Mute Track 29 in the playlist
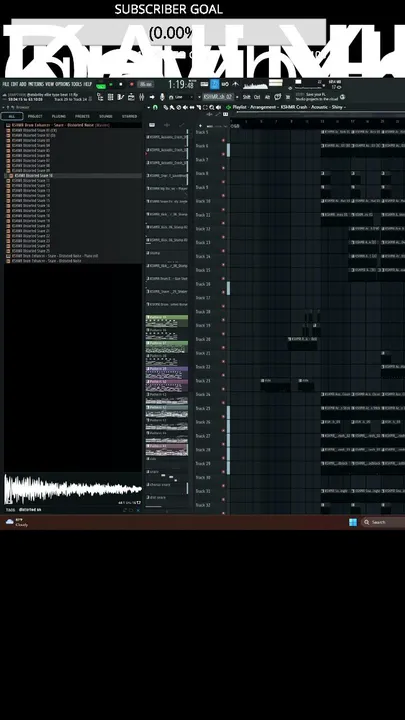Screen dimensions: 405x720 [x=224, y=471]
